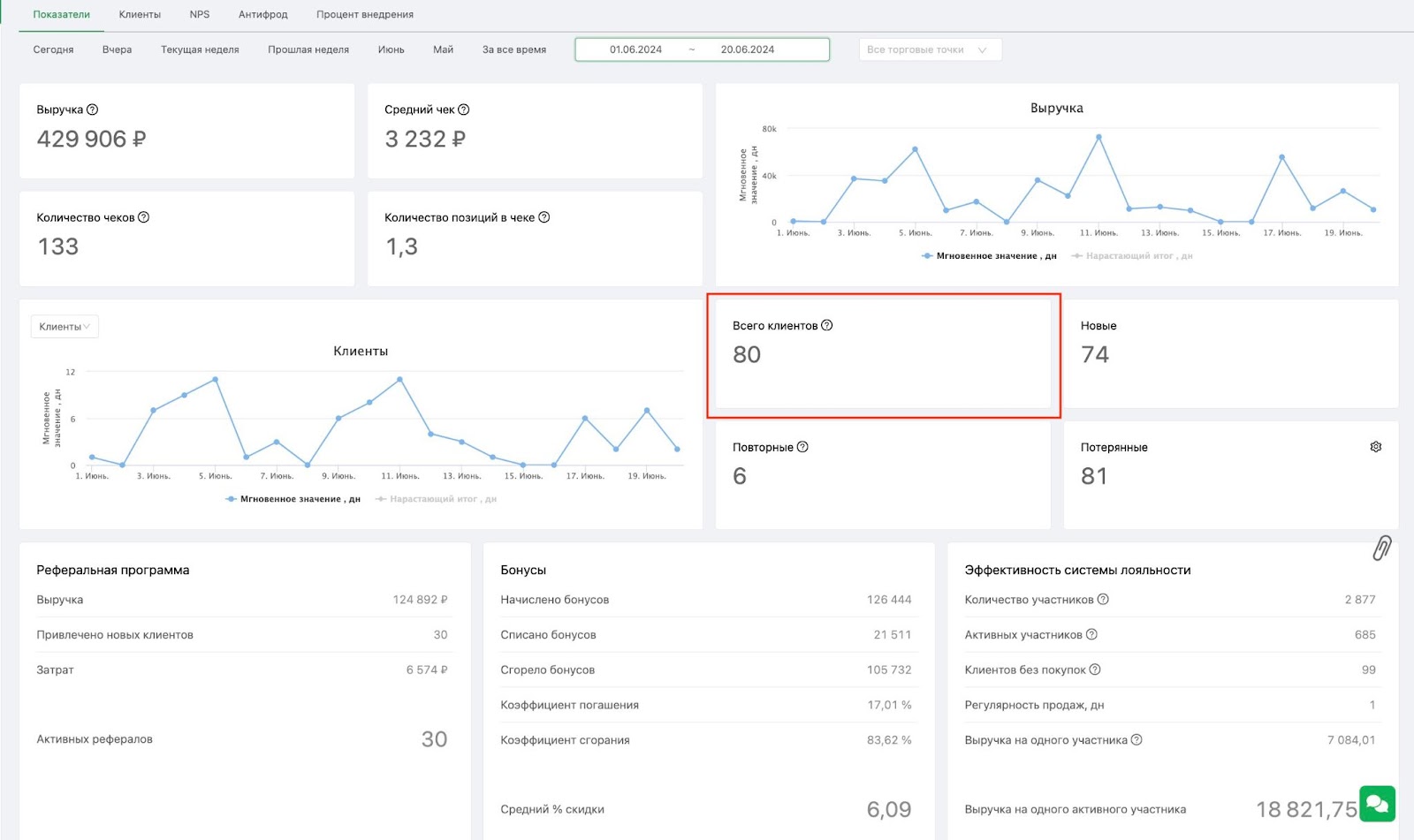Image resolution: width=1414 pixels, height=840 pixels.
Task: Toggle Нарастающий итог series in Выручка chart legend
Action: pos(1132,256)
